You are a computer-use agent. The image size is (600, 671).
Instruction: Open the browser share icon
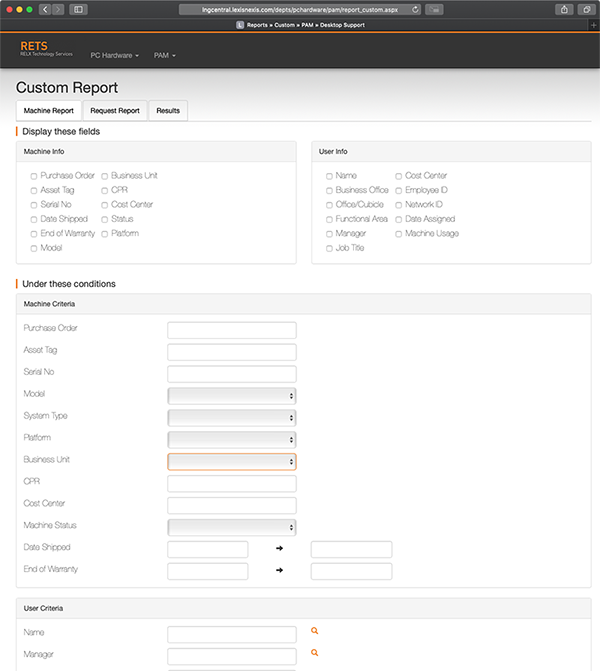tap(564, 9)
